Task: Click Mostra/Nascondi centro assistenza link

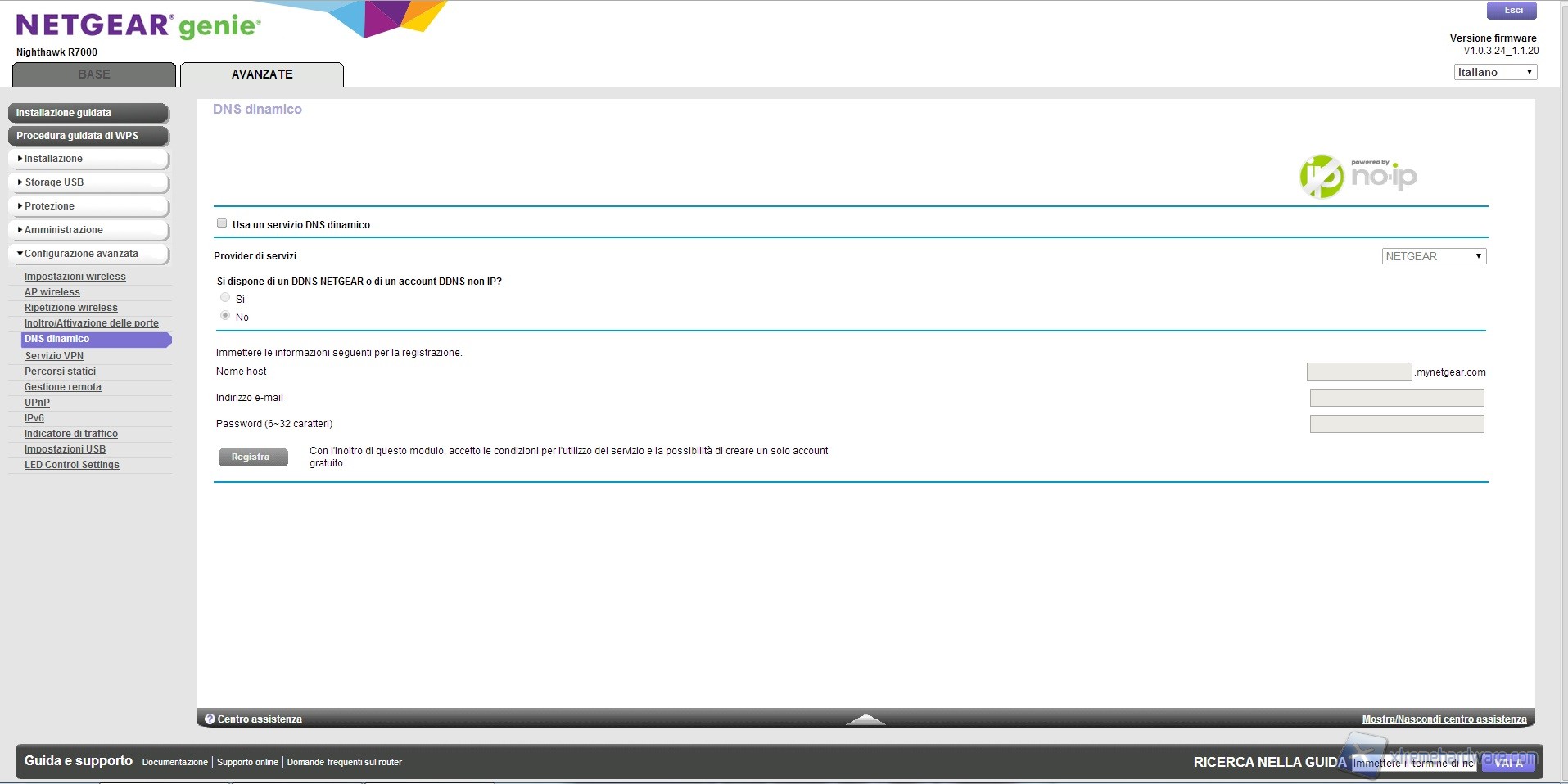Action: [1444, 719]
